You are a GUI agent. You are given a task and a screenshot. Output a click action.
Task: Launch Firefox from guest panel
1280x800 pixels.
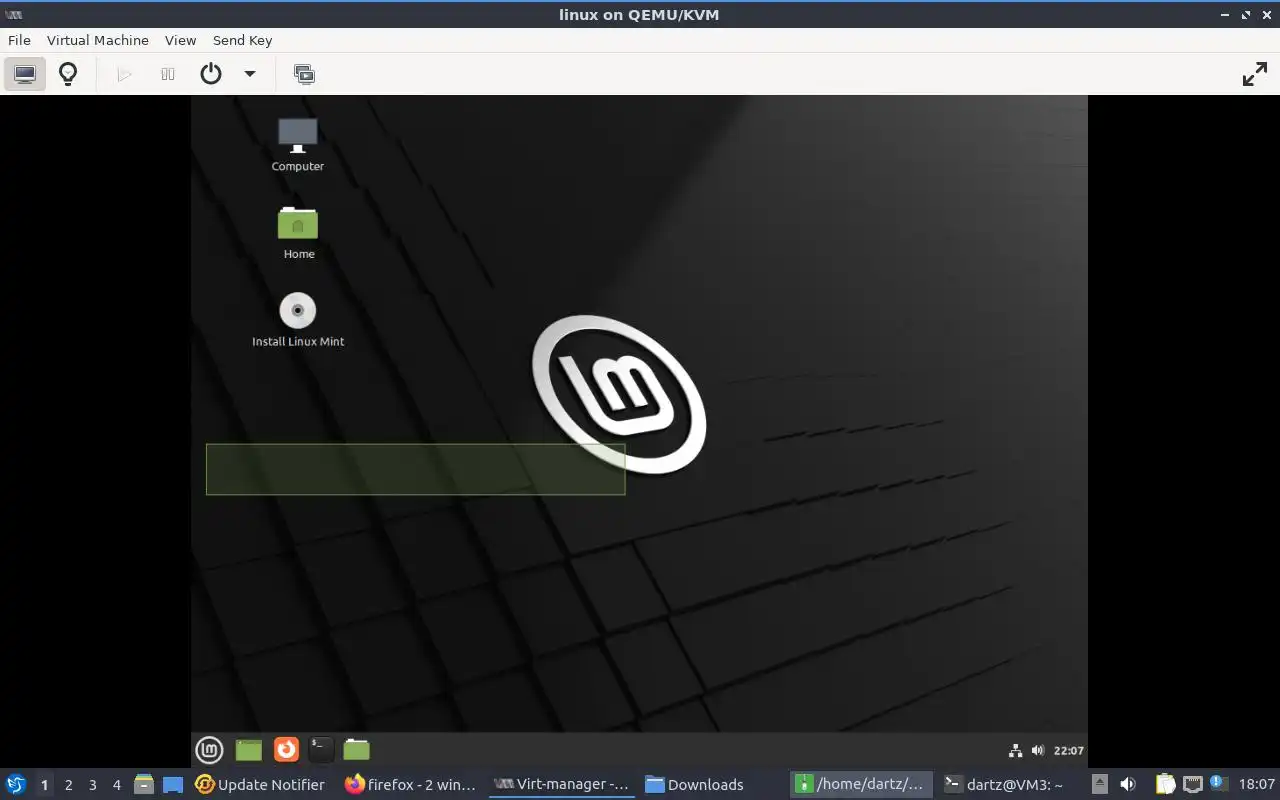click(x=286, y=749)
